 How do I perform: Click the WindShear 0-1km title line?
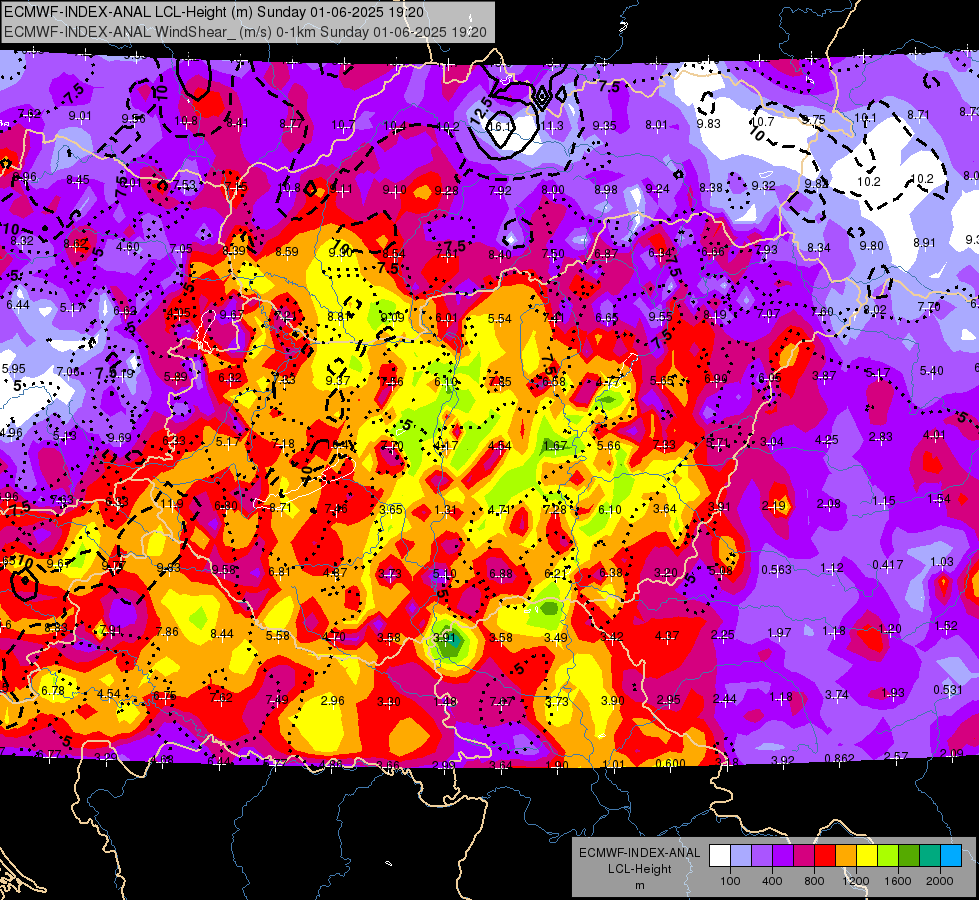coord(245,32)
